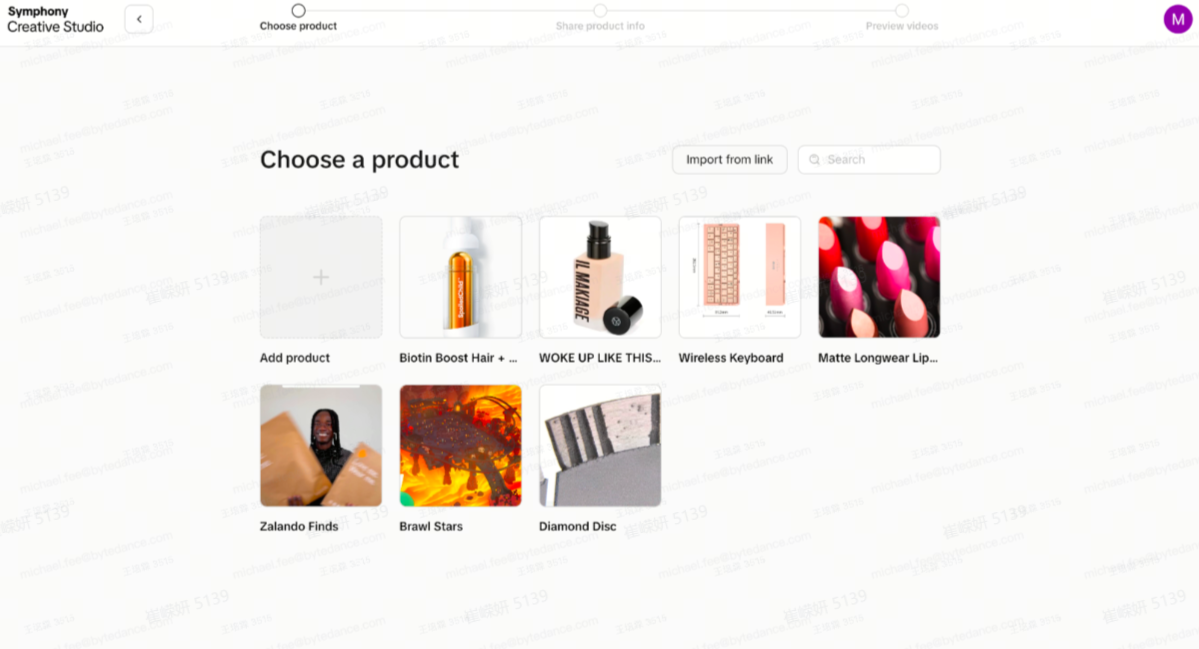Screen dimensions: 1199x649
Task: Pick the Zalando Finds product image
Action: 321,446
